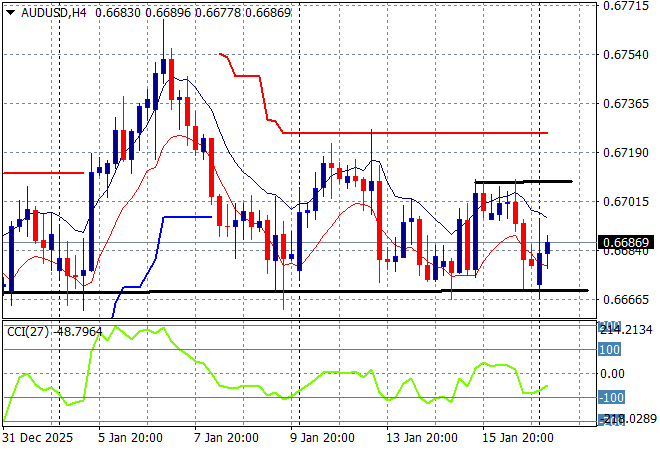Click the 0.67365 price axis label
Image resolution: width=660 pixels, height=450 pixels.
[x=626, y=104]
